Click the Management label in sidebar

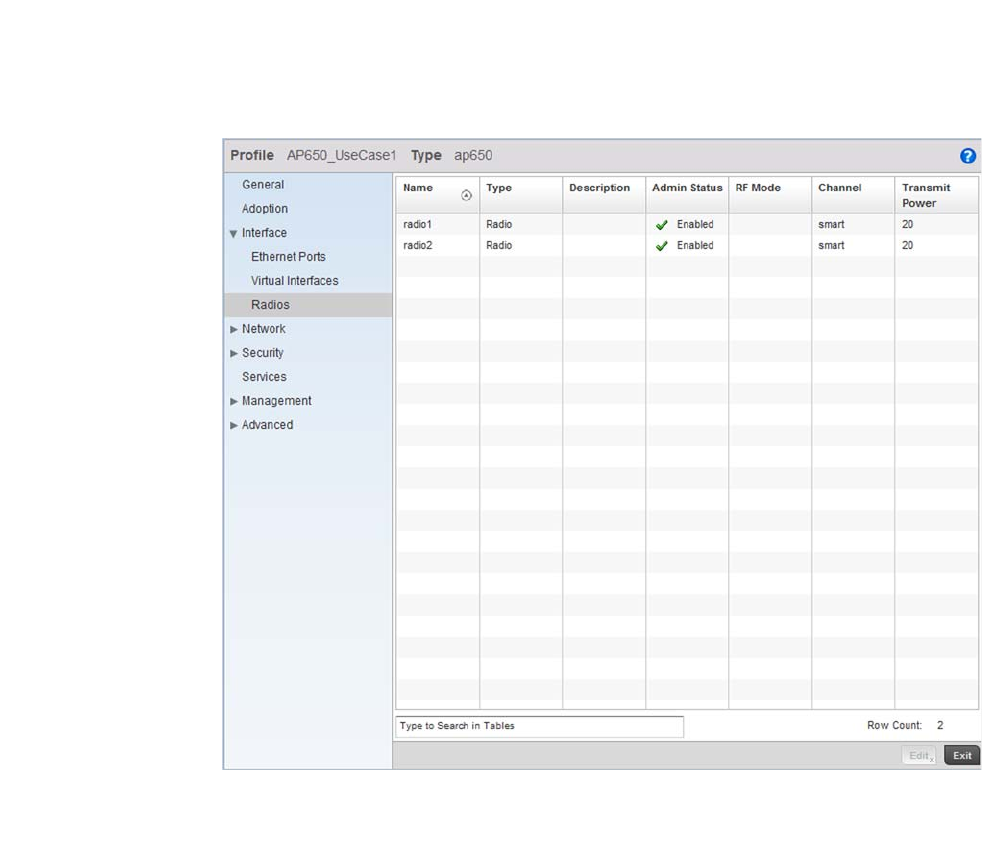coord(276,401)
